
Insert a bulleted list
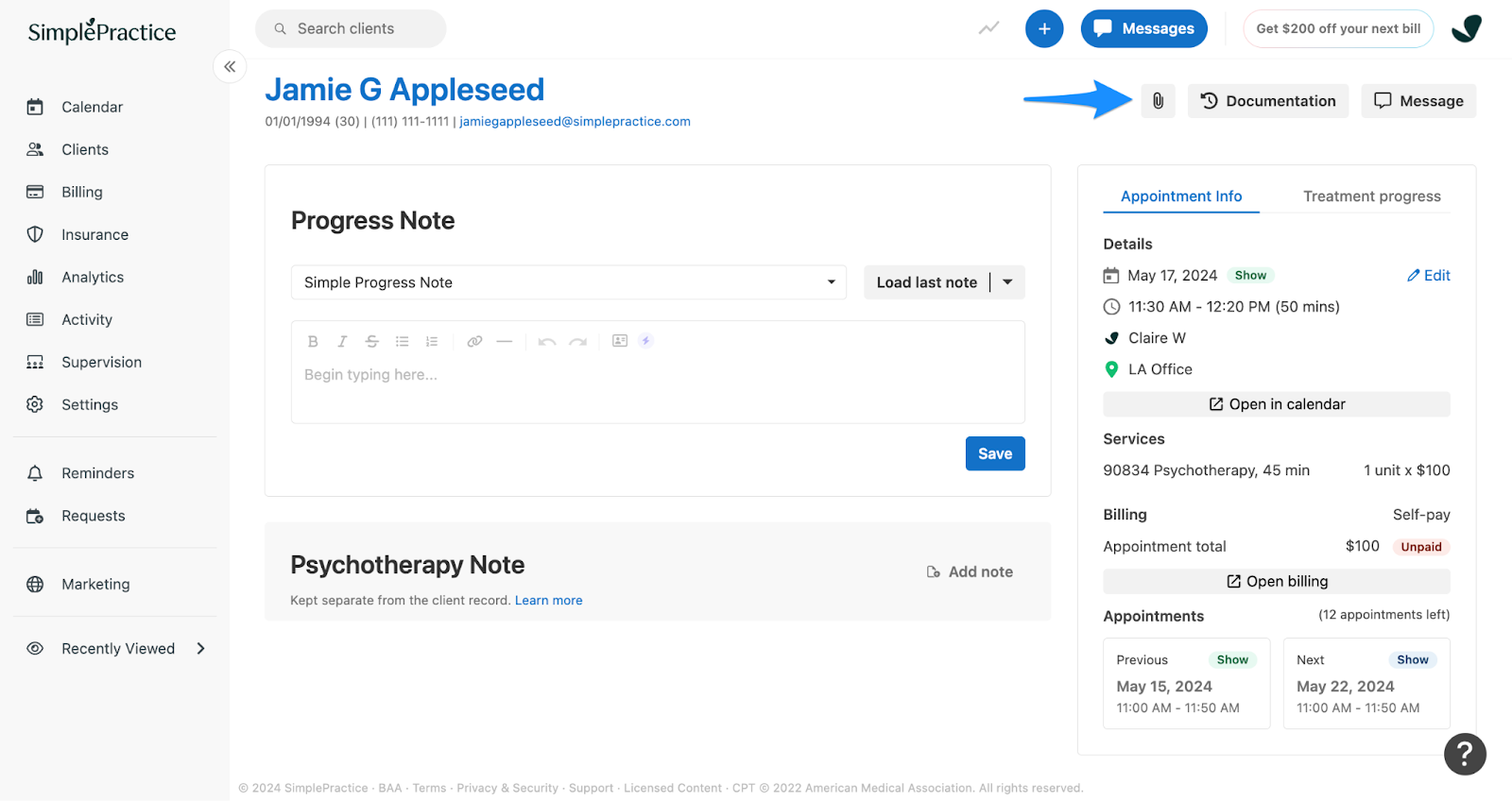(x=402, y=341)
